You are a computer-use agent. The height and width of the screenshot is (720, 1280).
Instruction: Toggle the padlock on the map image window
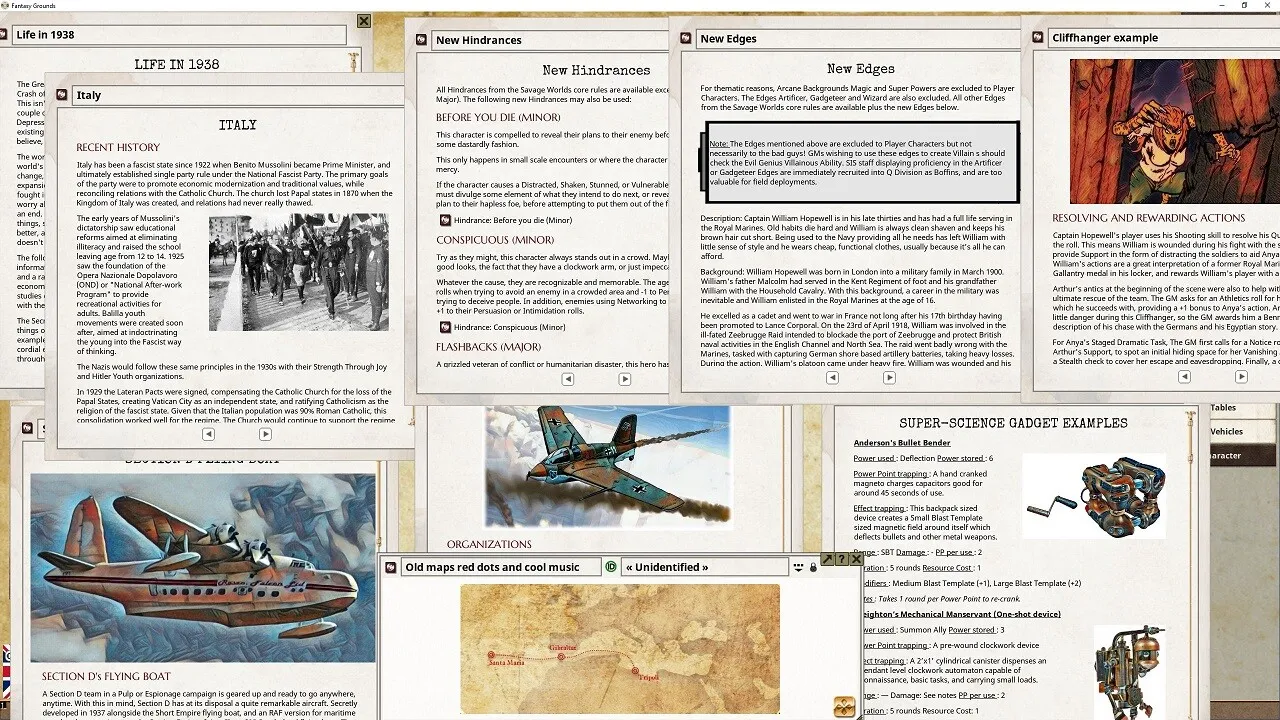point(813,567)
